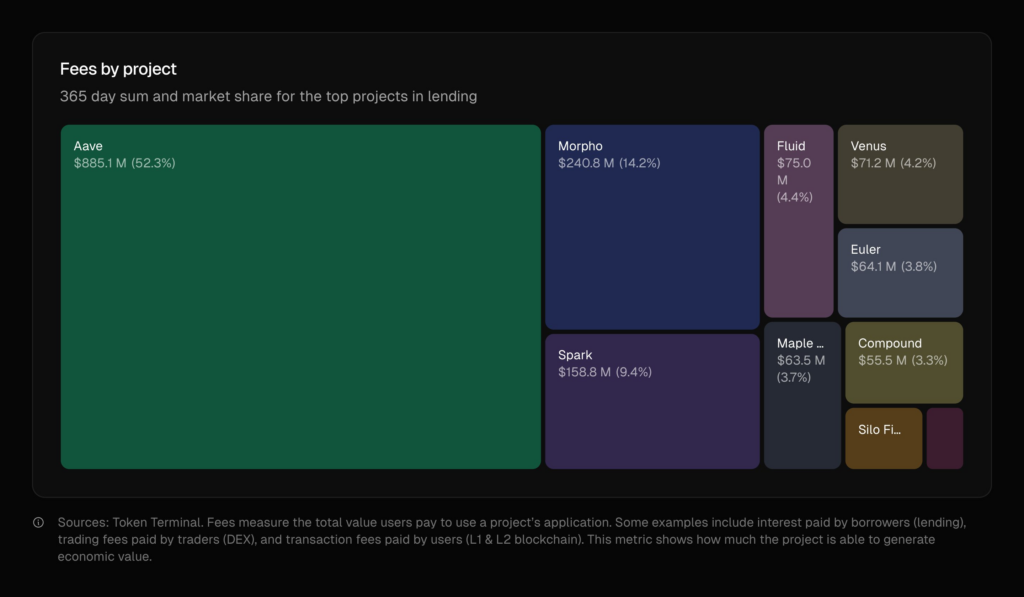Click the Aave label text
The image size is (1024, 597).
pos(88,145)
